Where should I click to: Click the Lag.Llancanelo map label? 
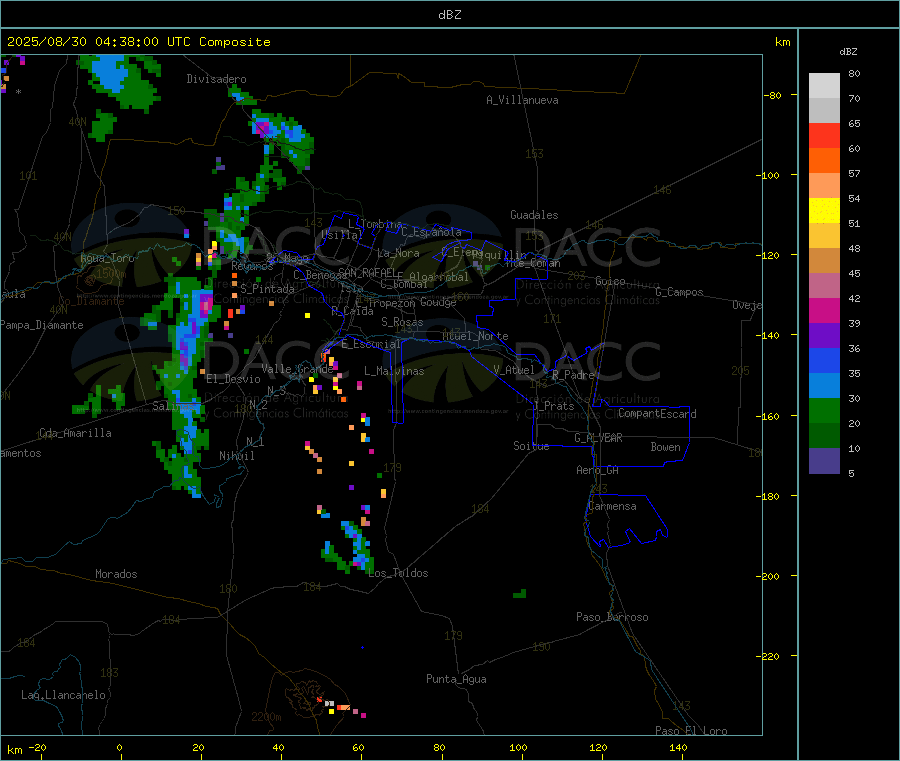pos(63,695)
